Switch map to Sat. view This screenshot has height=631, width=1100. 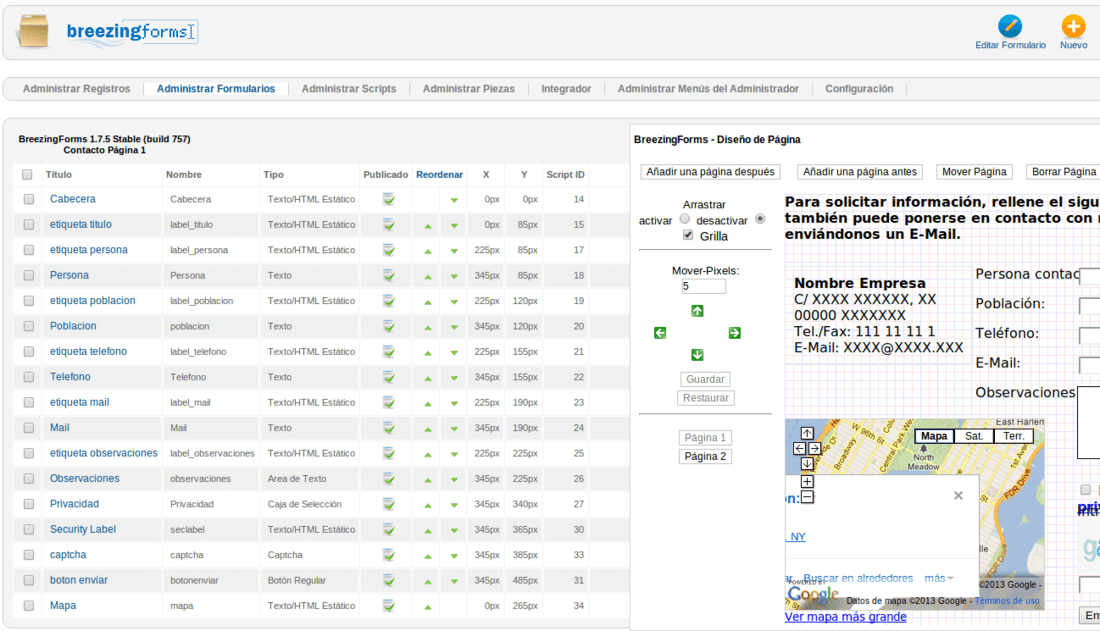tap(974, 437)
